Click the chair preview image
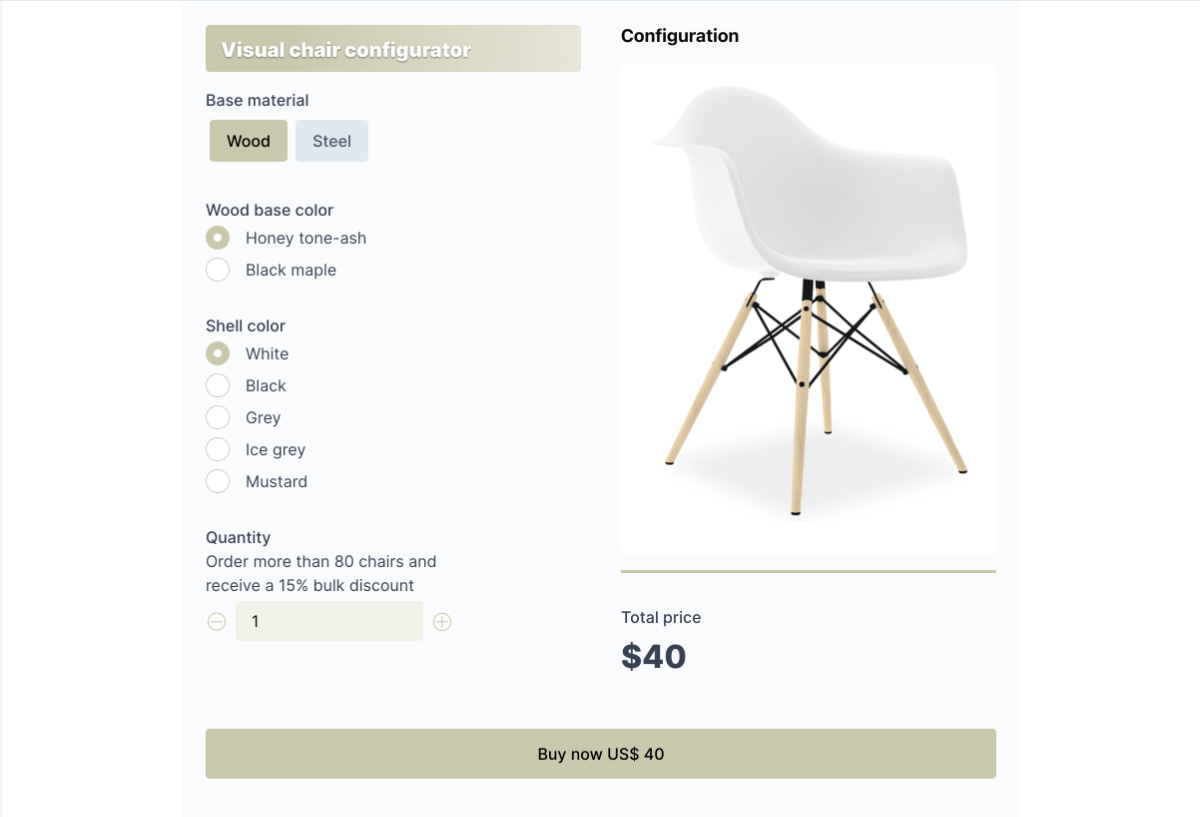The height and width of the screenshot is (817, 1200). pos(808,309)
